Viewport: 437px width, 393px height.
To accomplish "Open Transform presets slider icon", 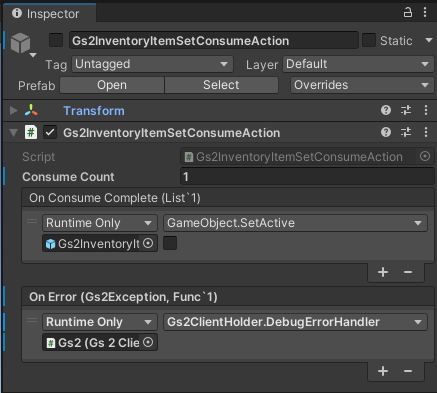I will click(x=406, y=110).
